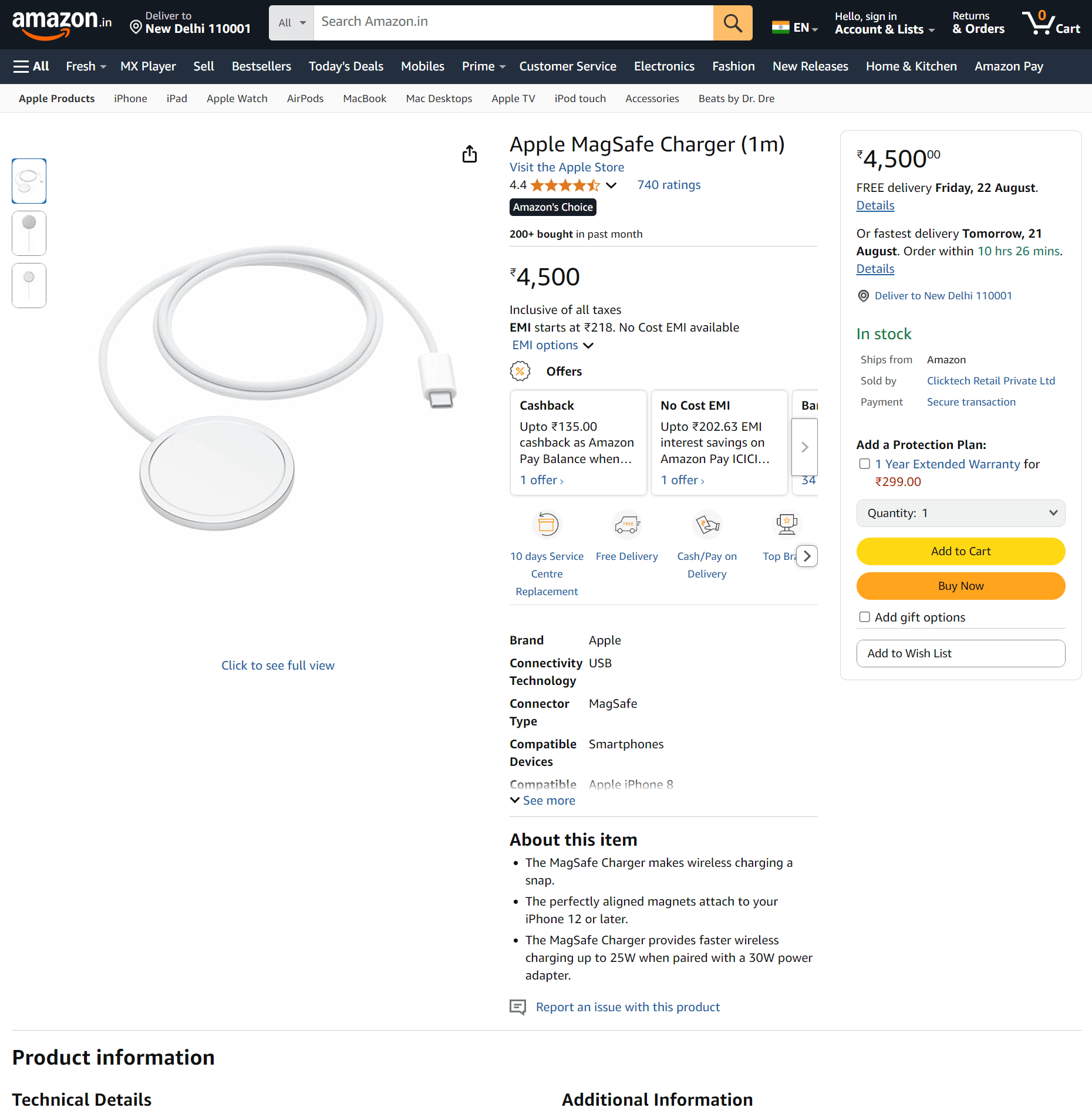Open the Quantity dropdown

pos(960,513)
